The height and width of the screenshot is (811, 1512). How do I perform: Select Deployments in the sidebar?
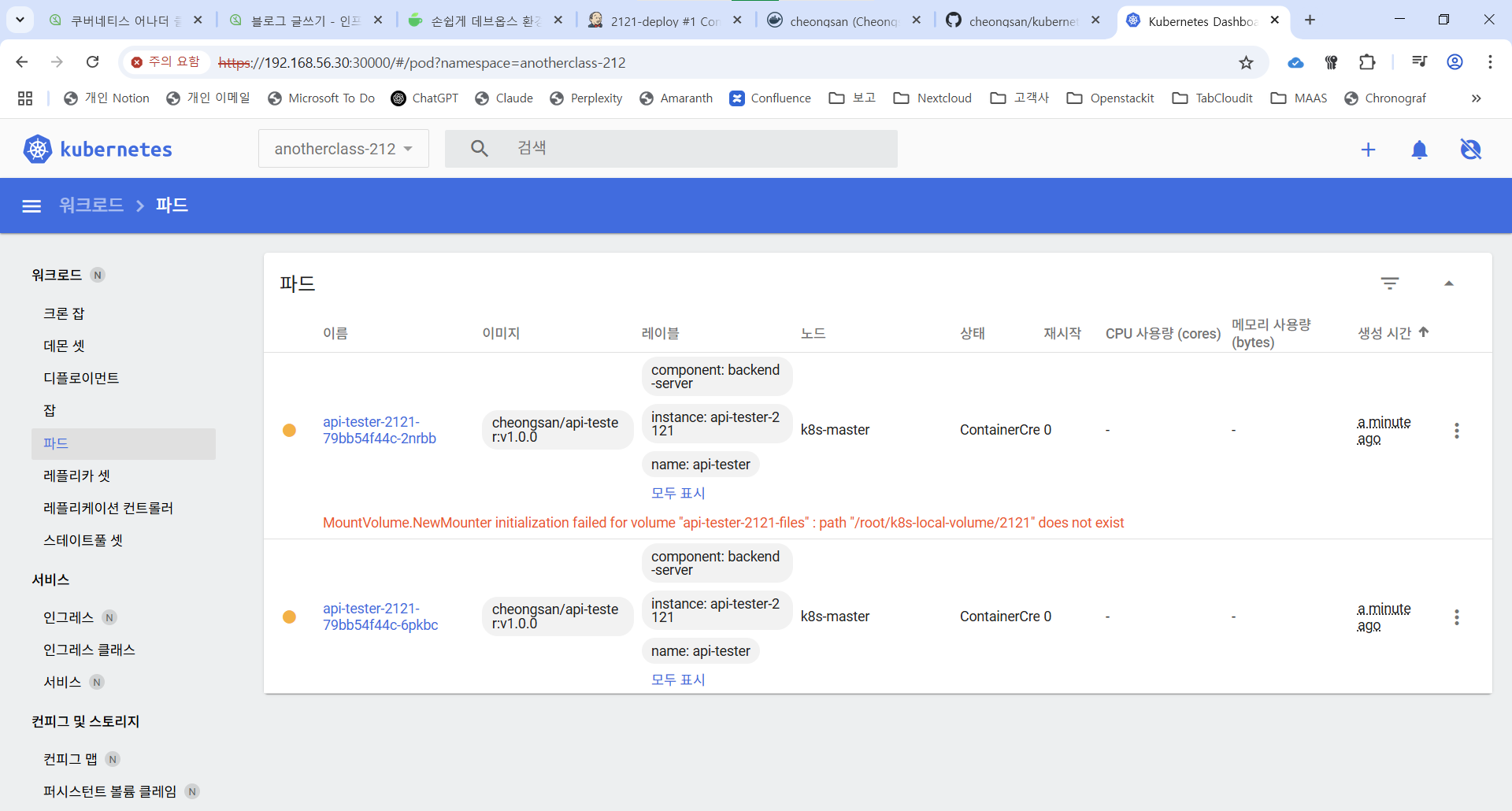[x=81, y=378]
